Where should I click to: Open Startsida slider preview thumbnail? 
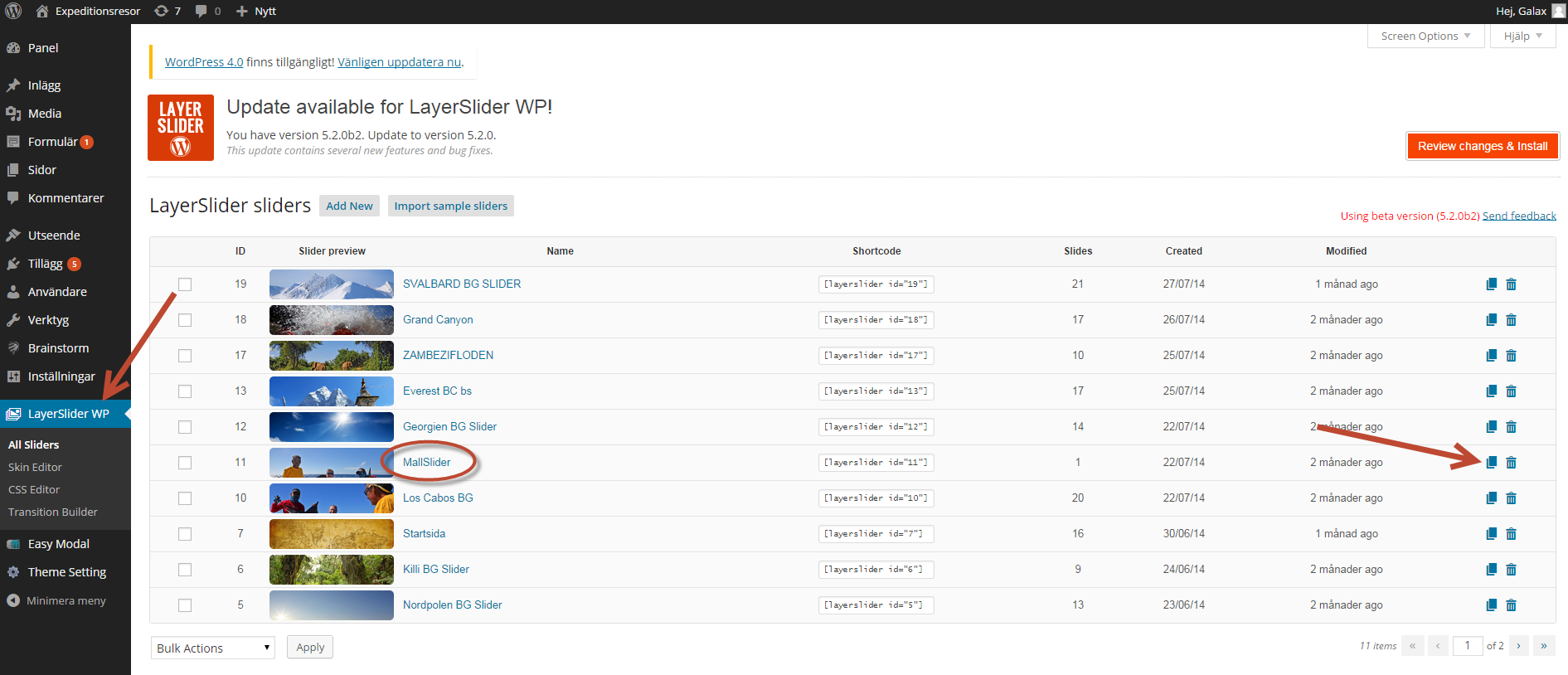(x=332, y=534)
